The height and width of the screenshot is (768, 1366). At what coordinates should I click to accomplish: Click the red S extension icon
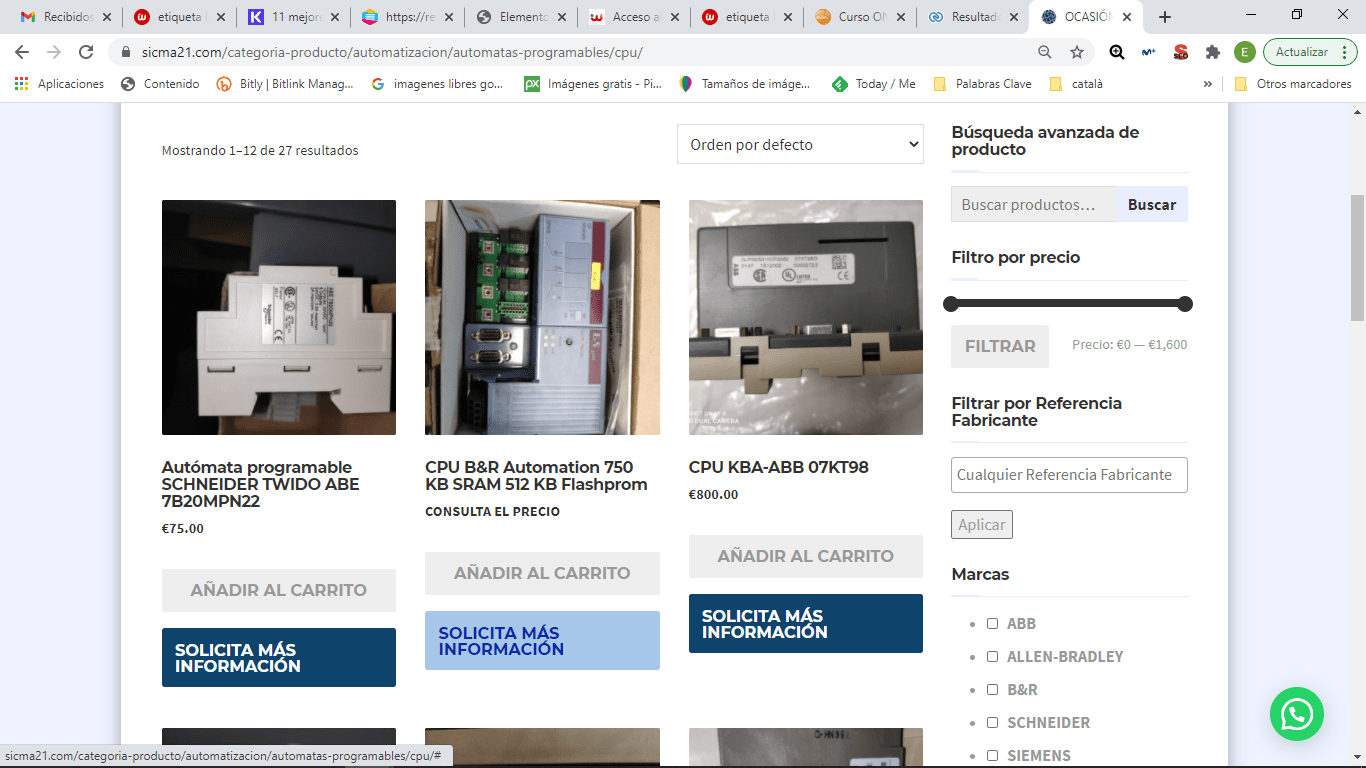pos(1181,52)
